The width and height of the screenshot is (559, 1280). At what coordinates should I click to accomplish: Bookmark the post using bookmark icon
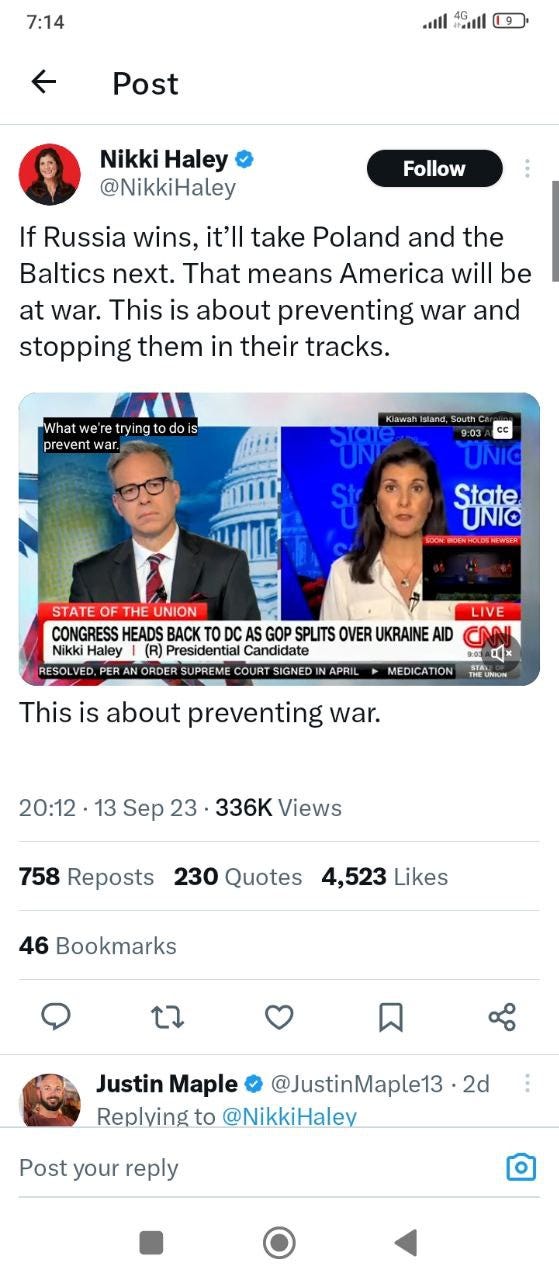(x=391, y=1017)
